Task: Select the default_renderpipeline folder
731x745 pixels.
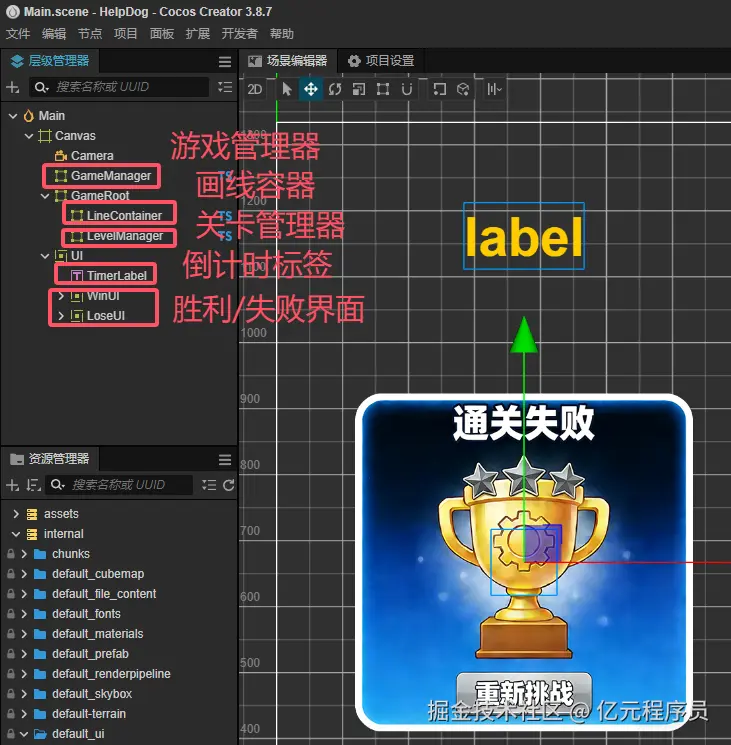Action: pyautogui.click(x=111, y=674)
